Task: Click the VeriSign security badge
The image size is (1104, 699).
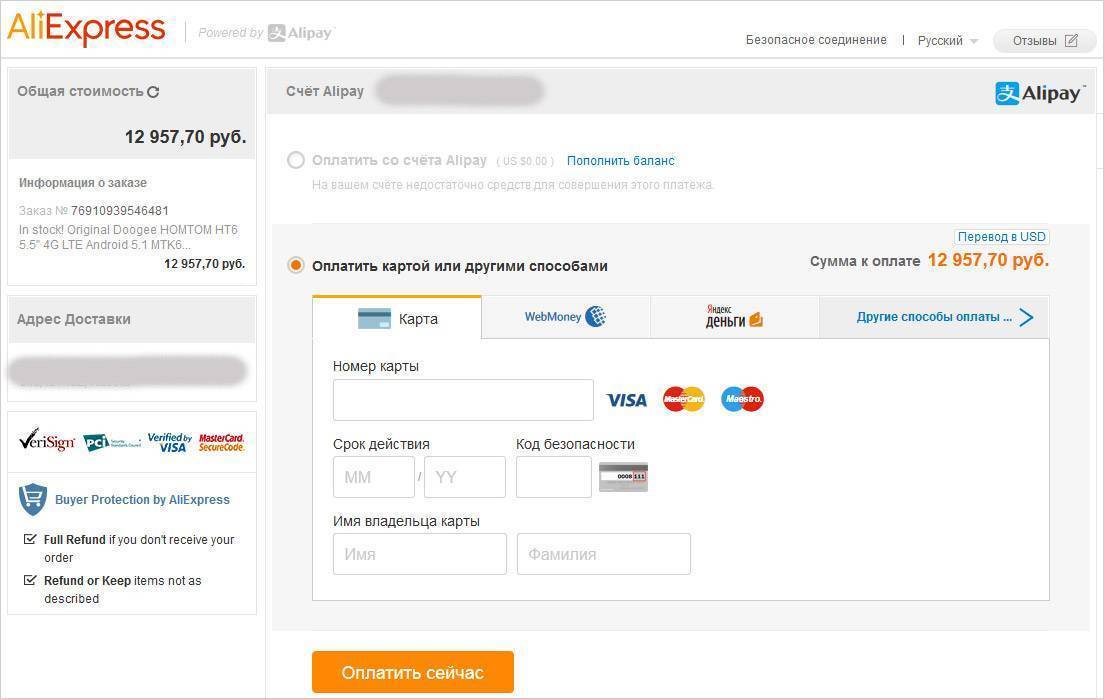Action: click(47, 441)
